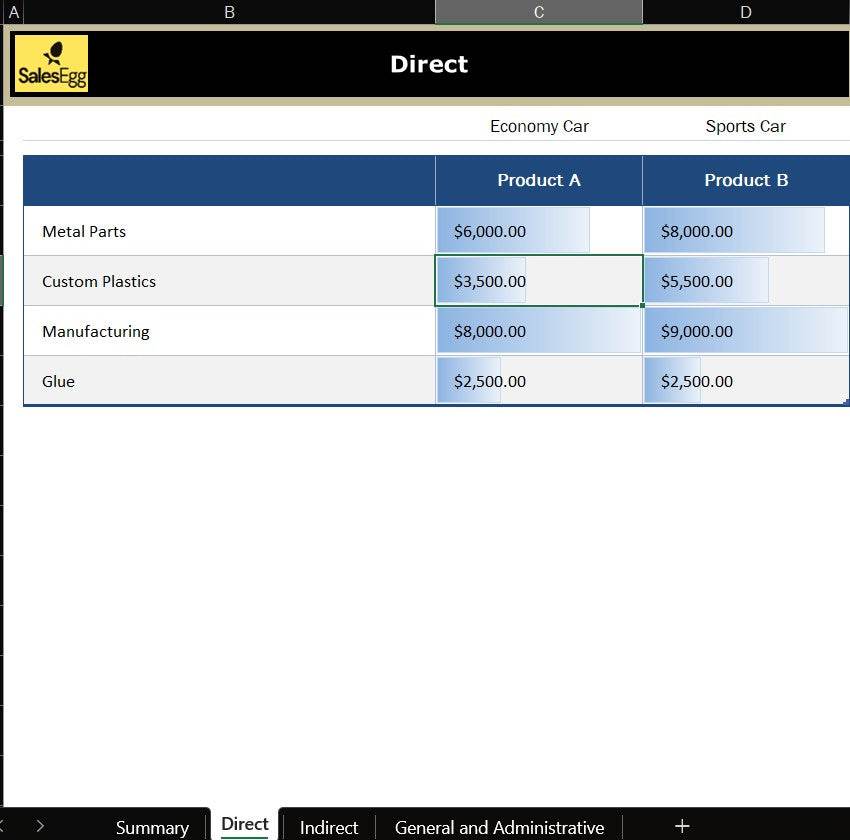Click the Direct title banner
The width and height of the screenshot is (850, 840).
pos(429,64)
